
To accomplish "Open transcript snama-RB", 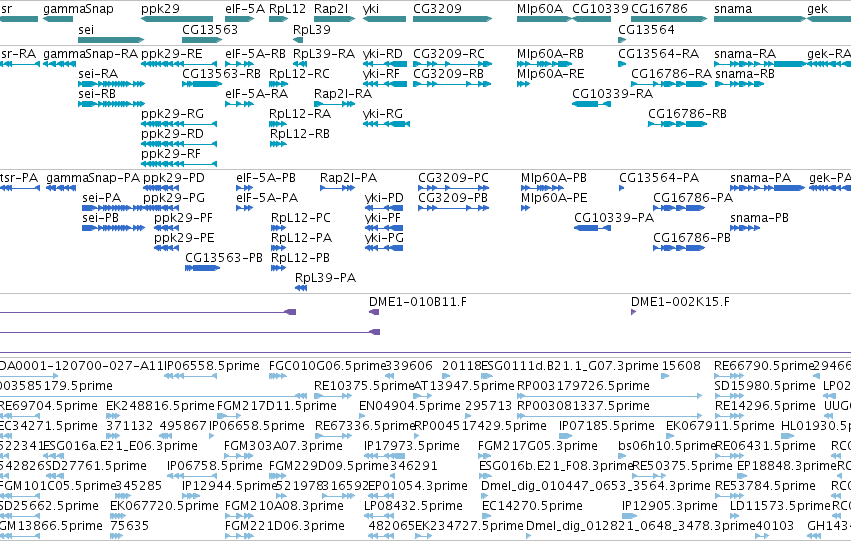I will [x=745, y=74].
